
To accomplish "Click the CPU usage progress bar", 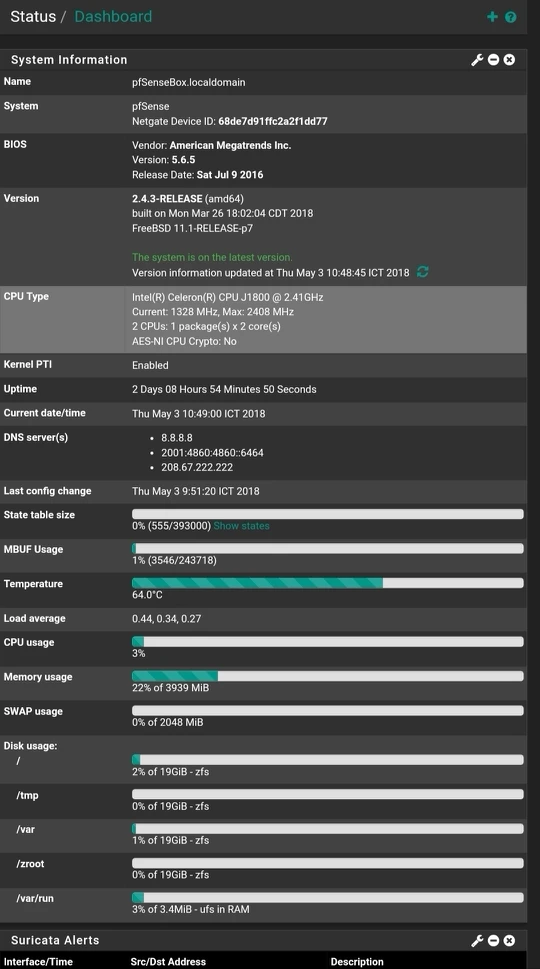I will click(327, 641).
